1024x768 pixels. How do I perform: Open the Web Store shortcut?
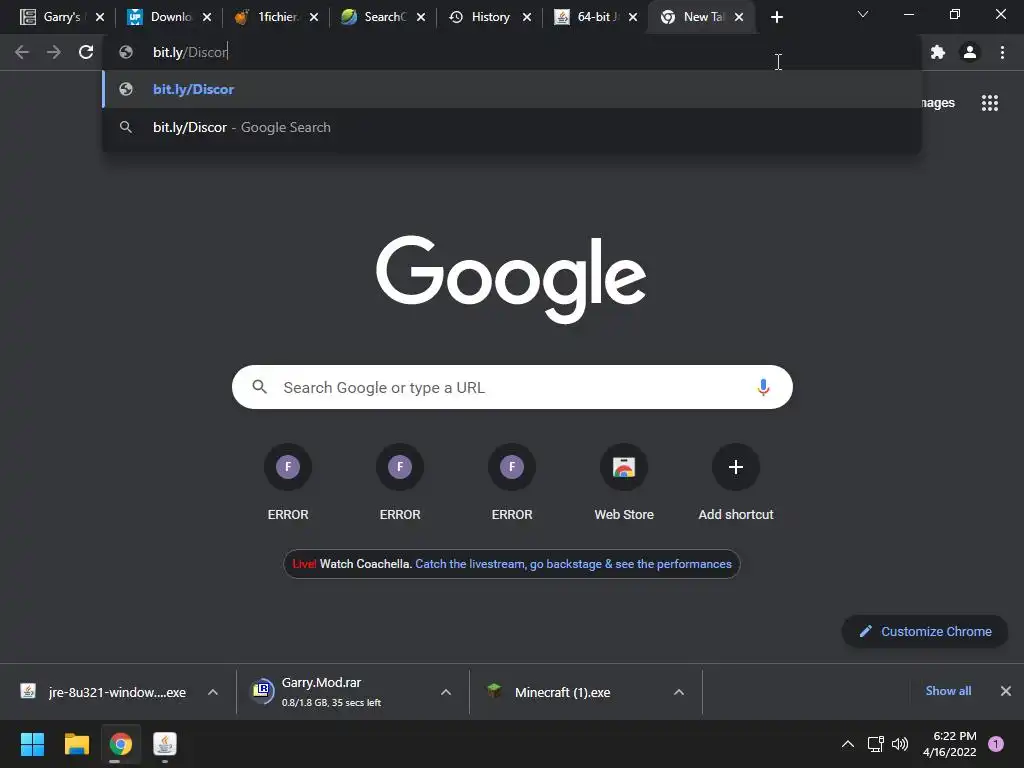(x=624, y=483)
